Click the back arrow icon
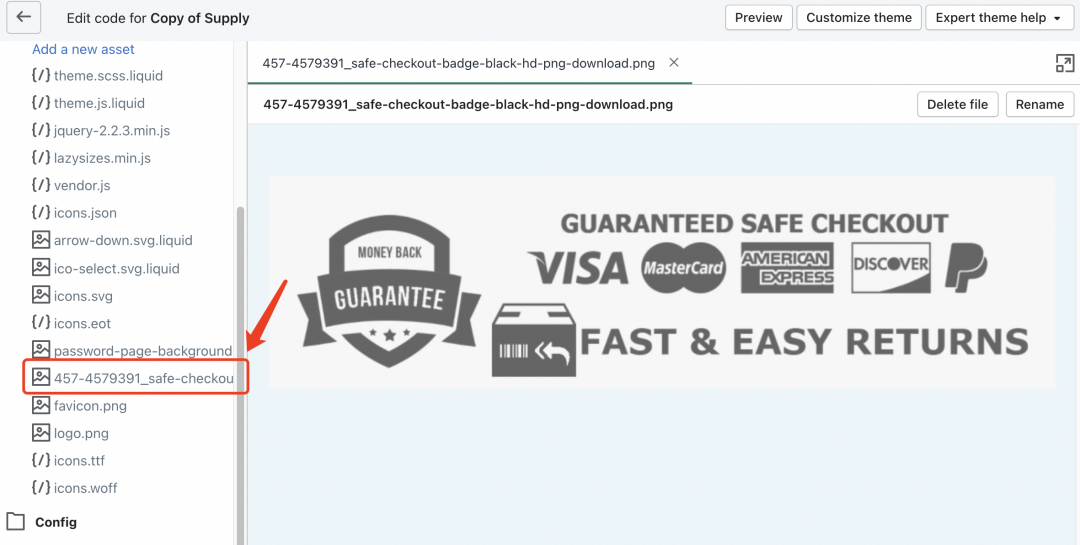Screen dimensions: 1080x545 (23, 17)
